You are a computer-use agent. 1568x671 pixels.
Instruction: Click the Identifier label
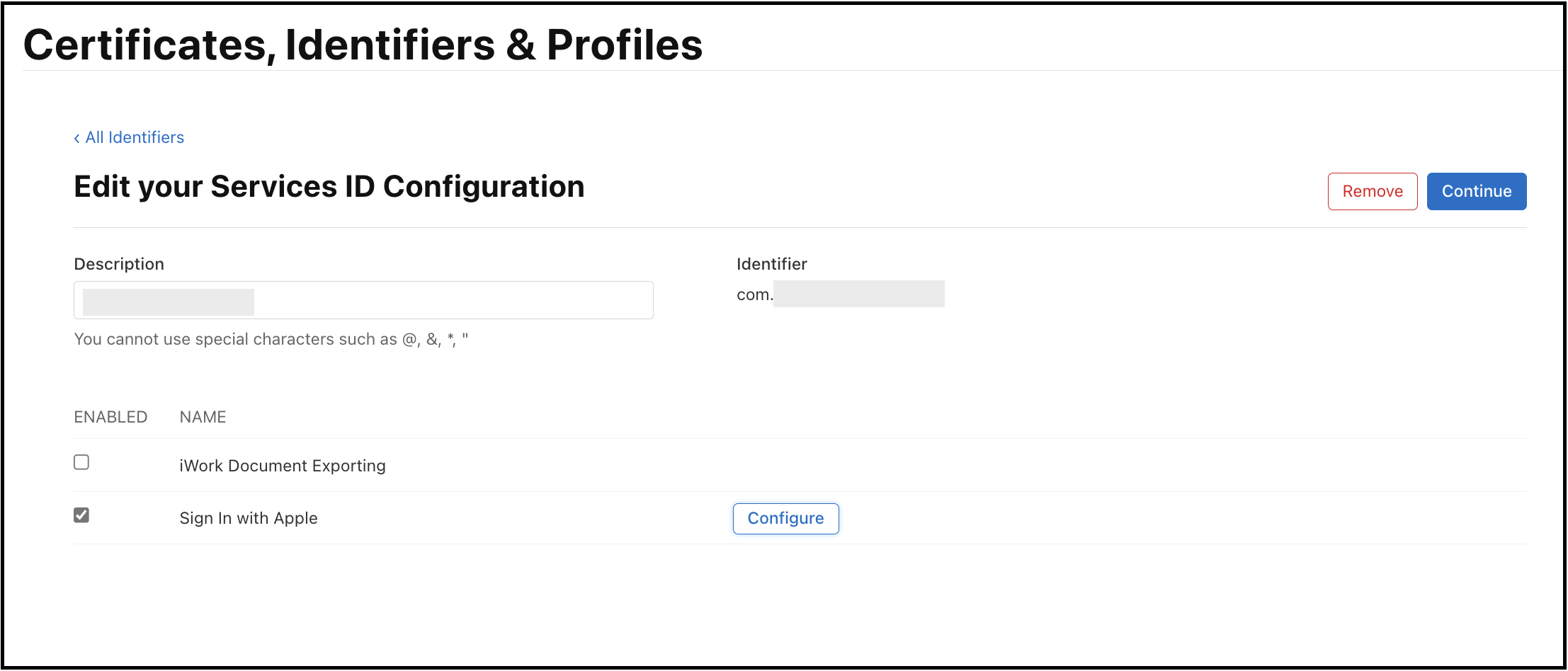771,264
